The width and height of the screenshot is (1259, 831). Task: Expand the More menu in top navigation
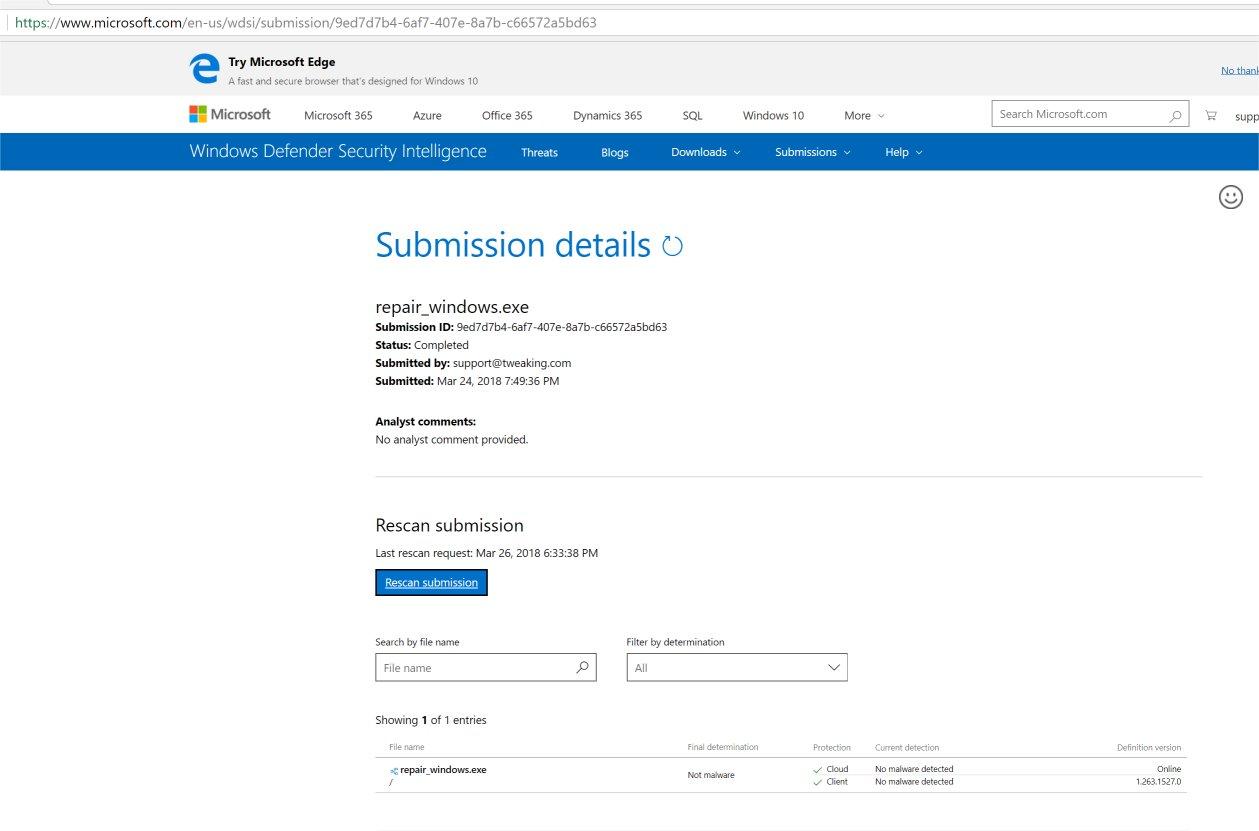click(864, 116)
